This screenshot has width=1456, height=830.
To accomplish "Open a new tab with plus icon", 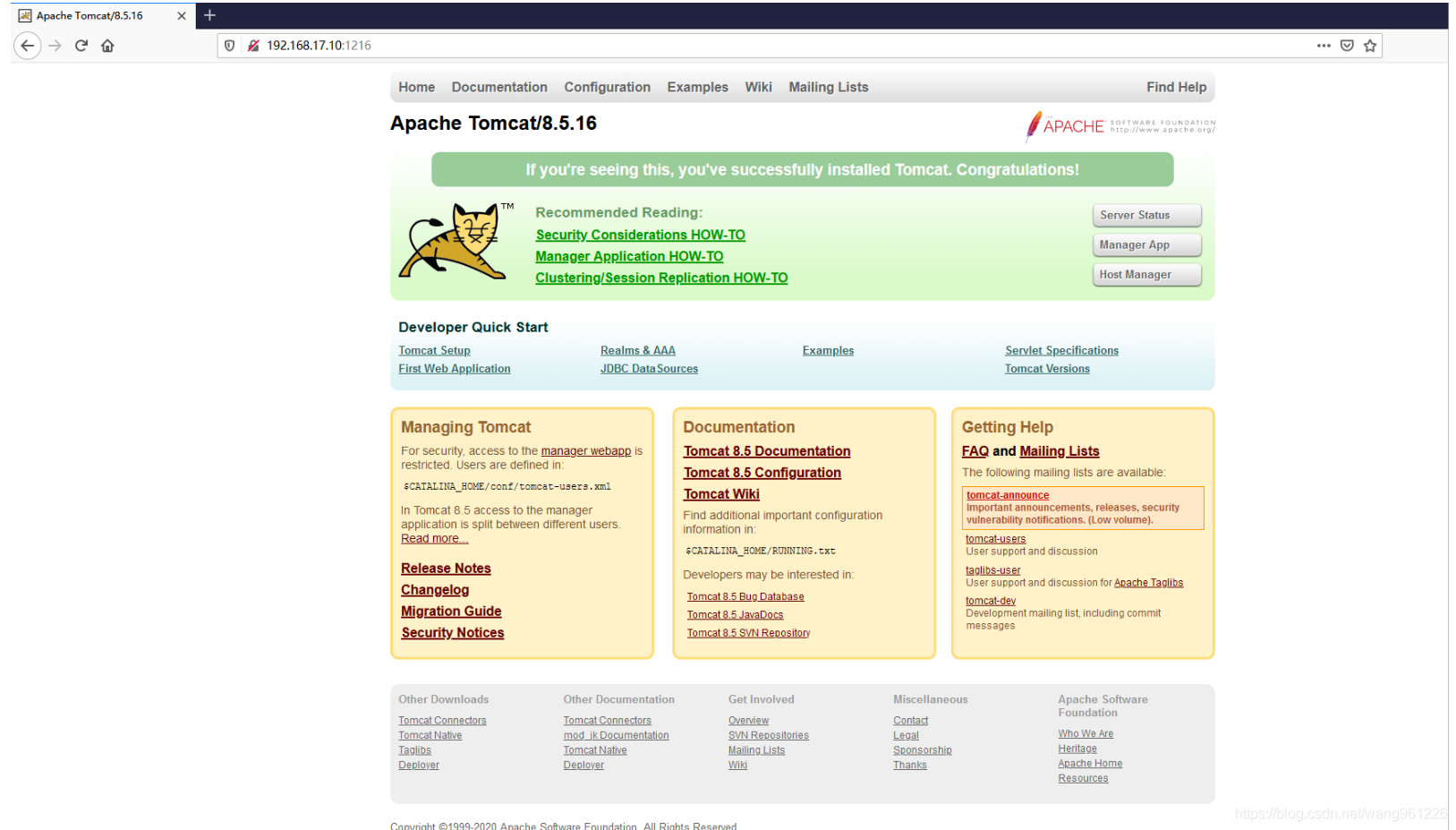I will [210, 15].
